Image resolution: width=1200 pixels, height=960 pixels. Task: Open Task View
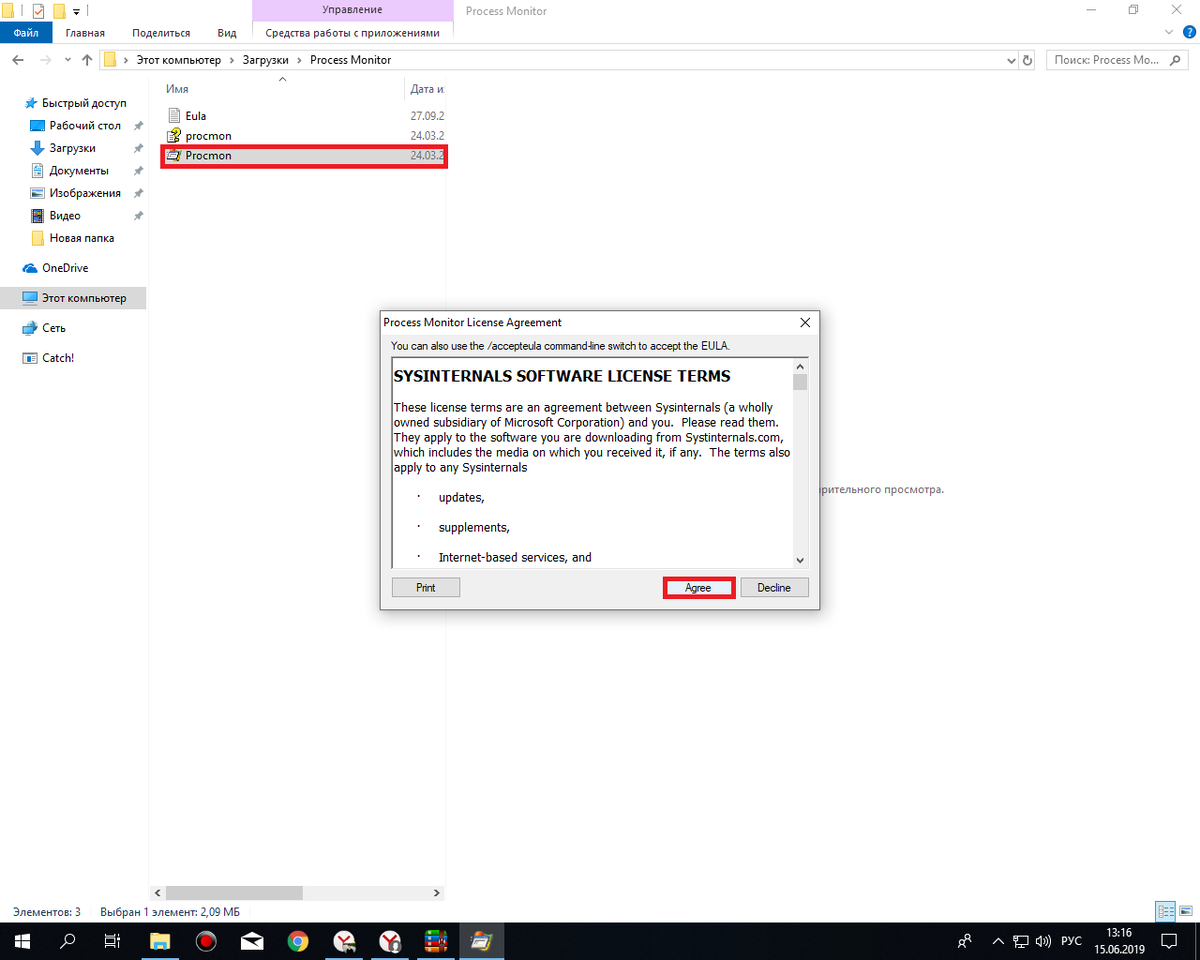tap(113, 941)
